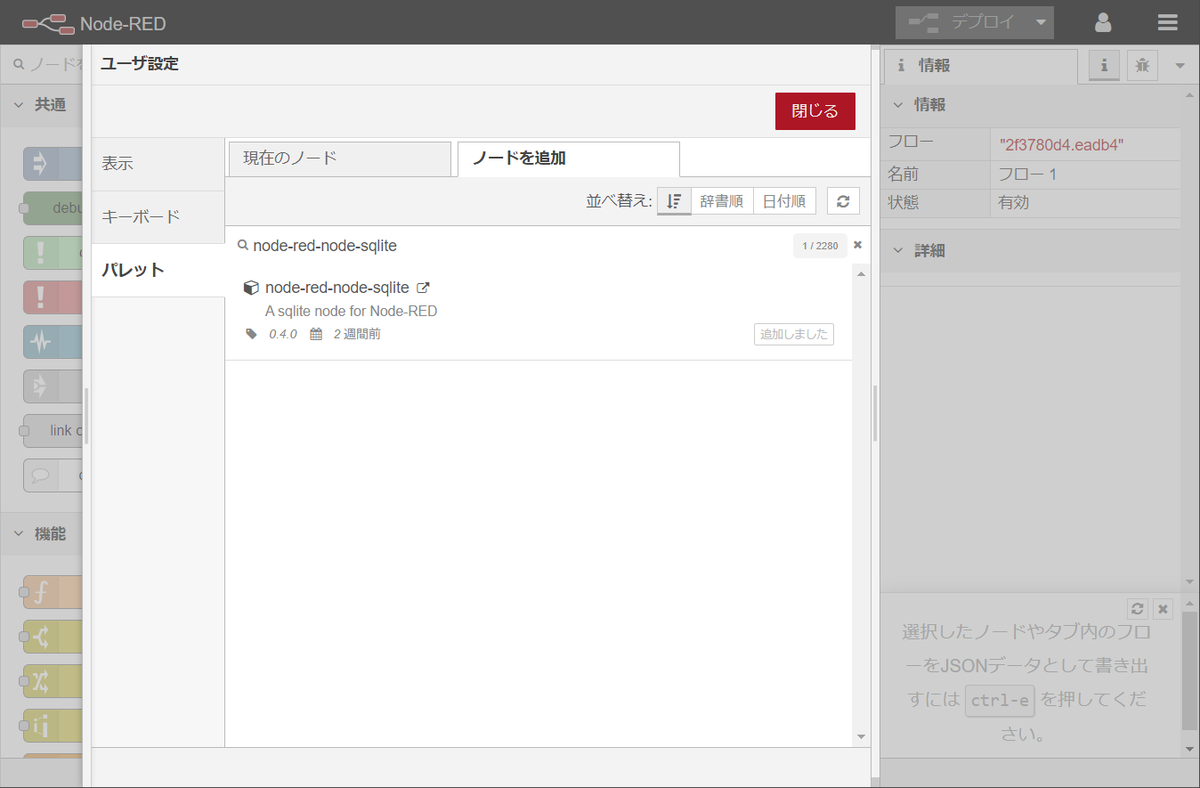Switch to the ノードを追加 tab

[568, 159]
